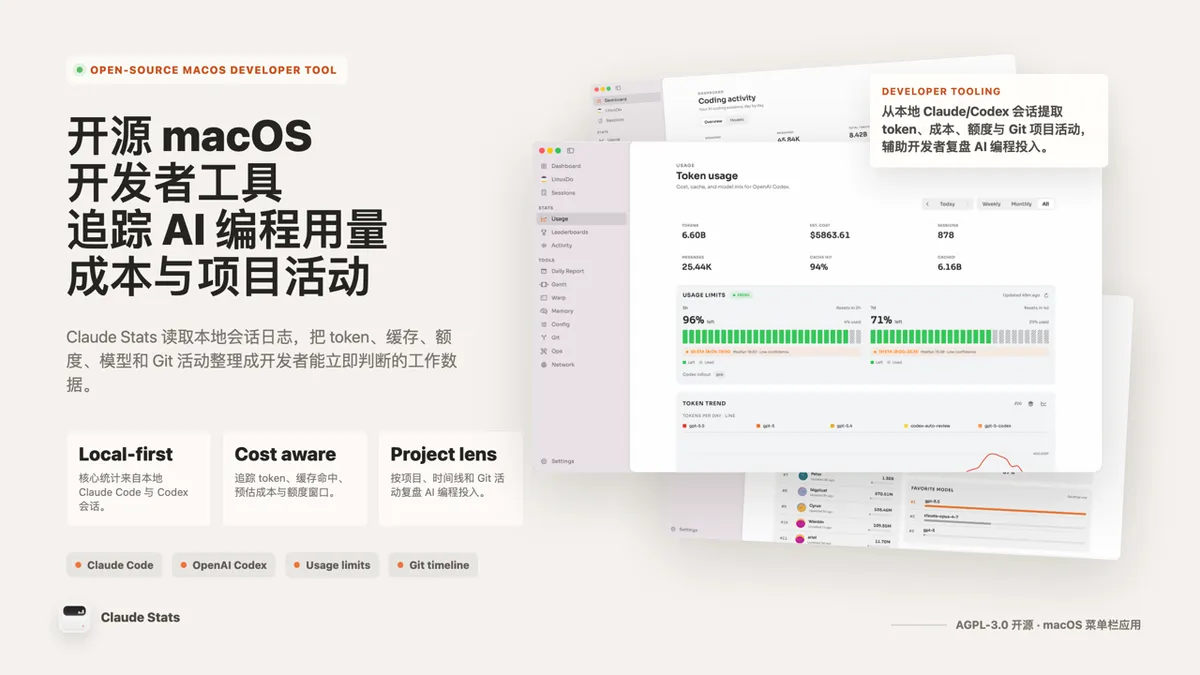Select the Models tab in Coding activity window
Screen dimensions: 1200x675
737,120
